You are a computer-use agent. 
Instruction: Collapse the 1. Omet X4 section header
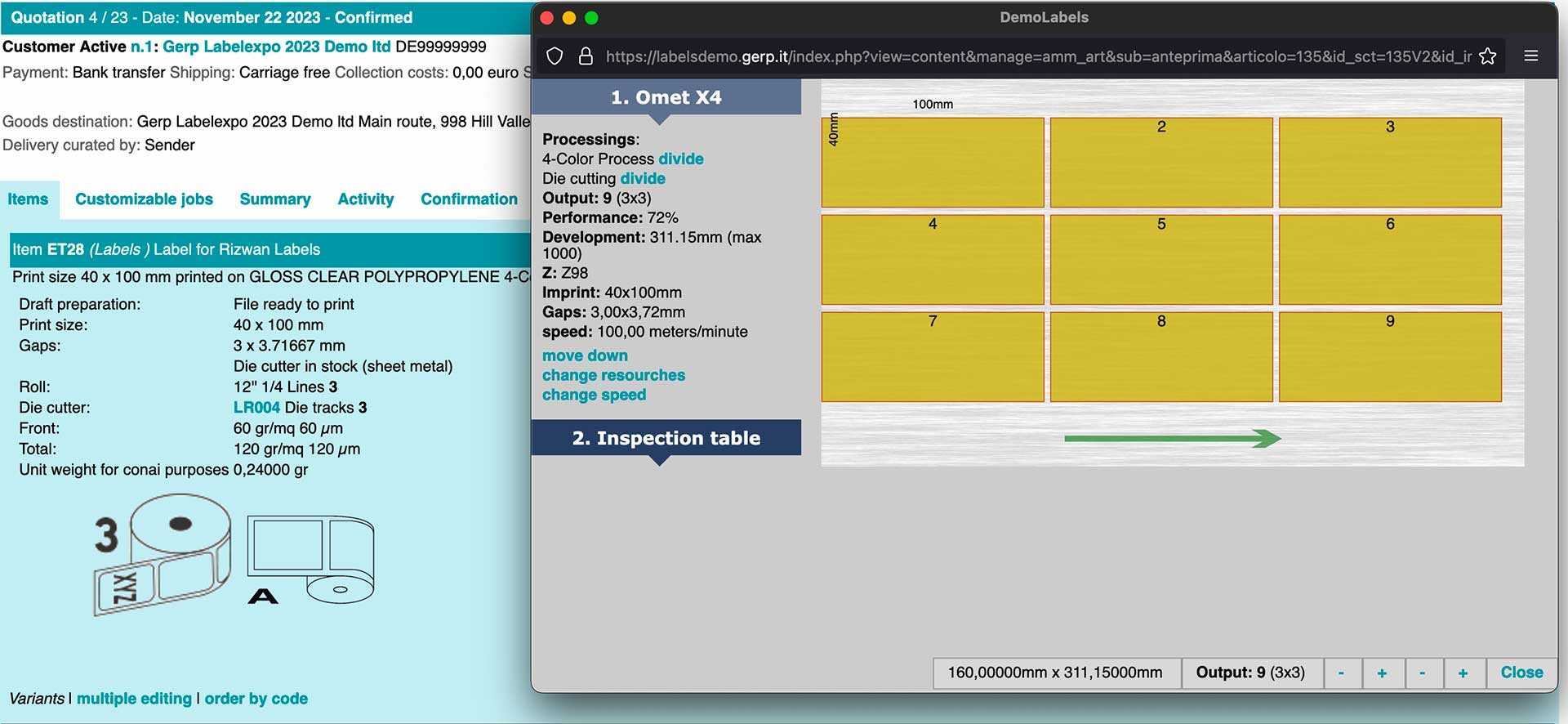(666, 97)
